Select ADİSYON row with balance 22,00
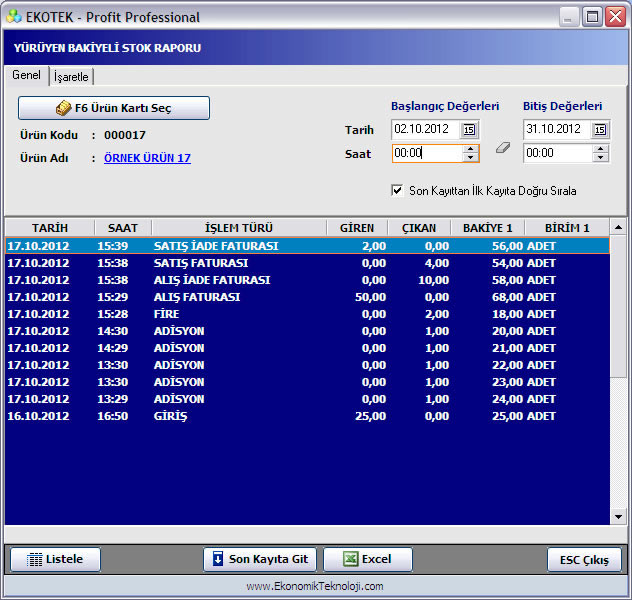Viewport: 632px width, 600px height. coord(308,365)
